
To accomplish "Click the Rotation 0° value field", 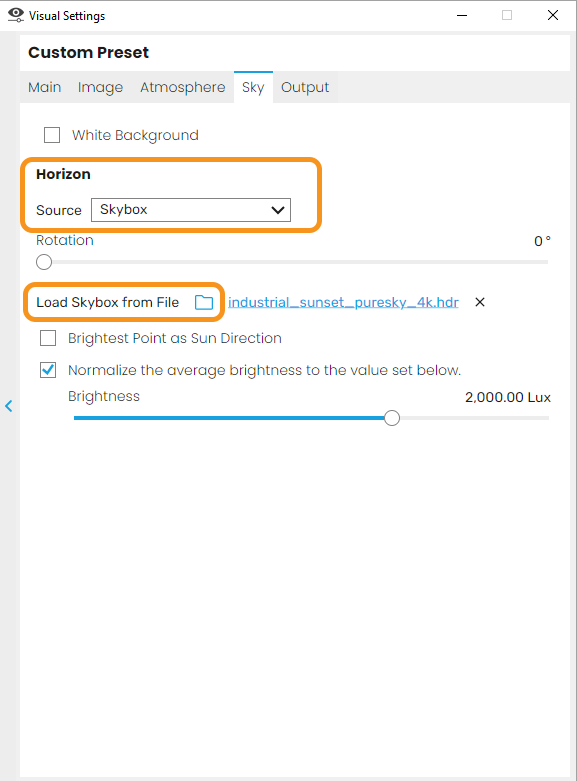I will [x=542, y=241].
